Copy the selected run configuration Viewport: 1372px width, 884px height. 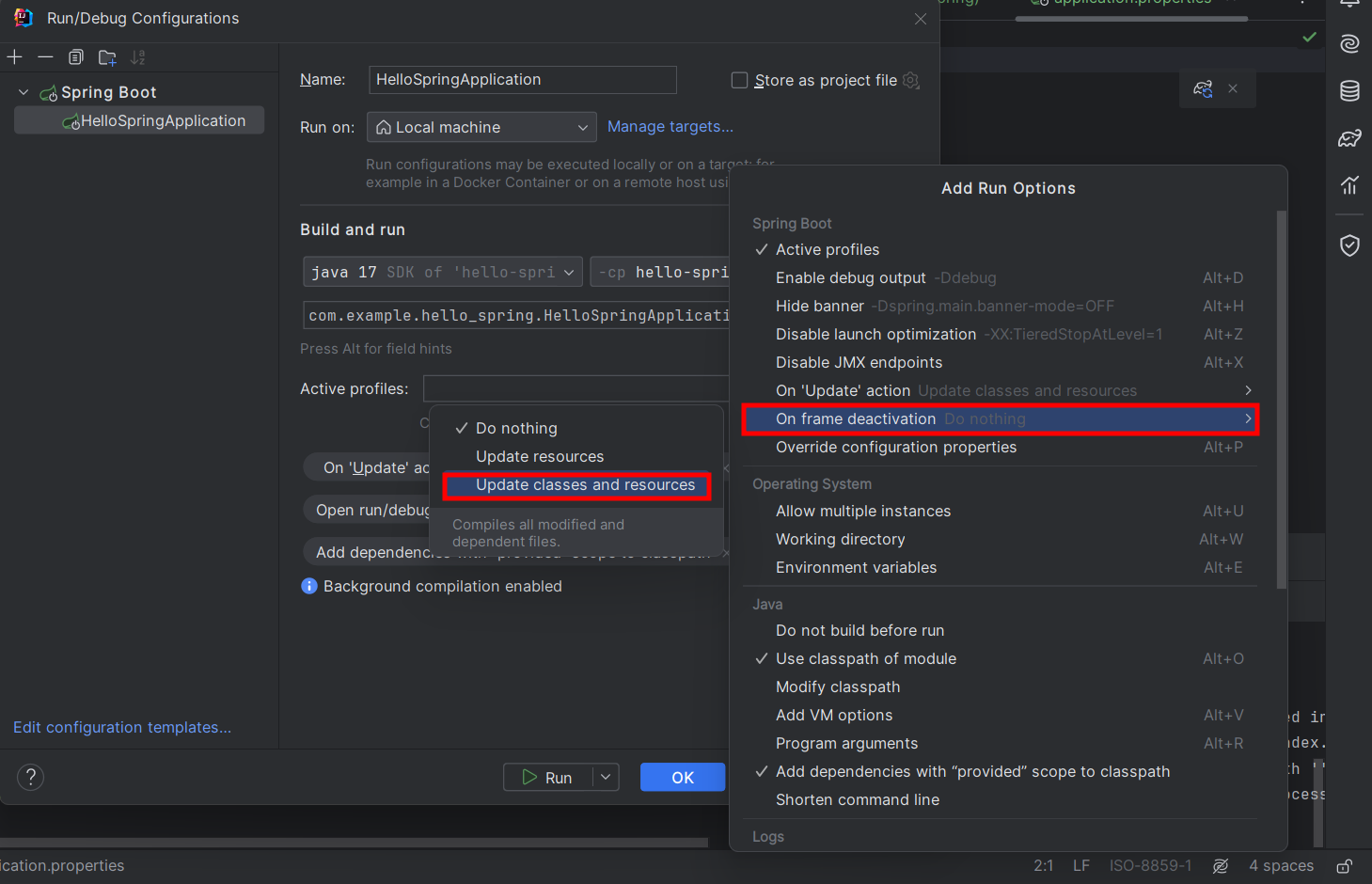[x=76, y=57]
